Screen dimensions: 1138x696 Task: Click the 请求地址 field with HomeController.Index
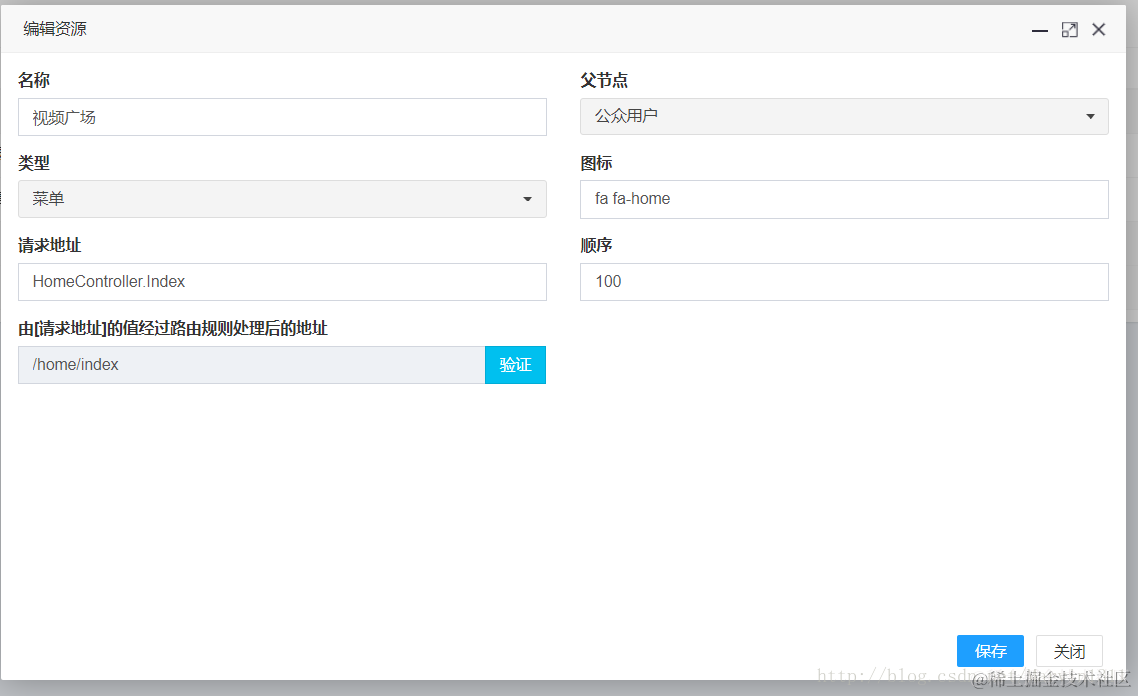click(x=282, y=282)
